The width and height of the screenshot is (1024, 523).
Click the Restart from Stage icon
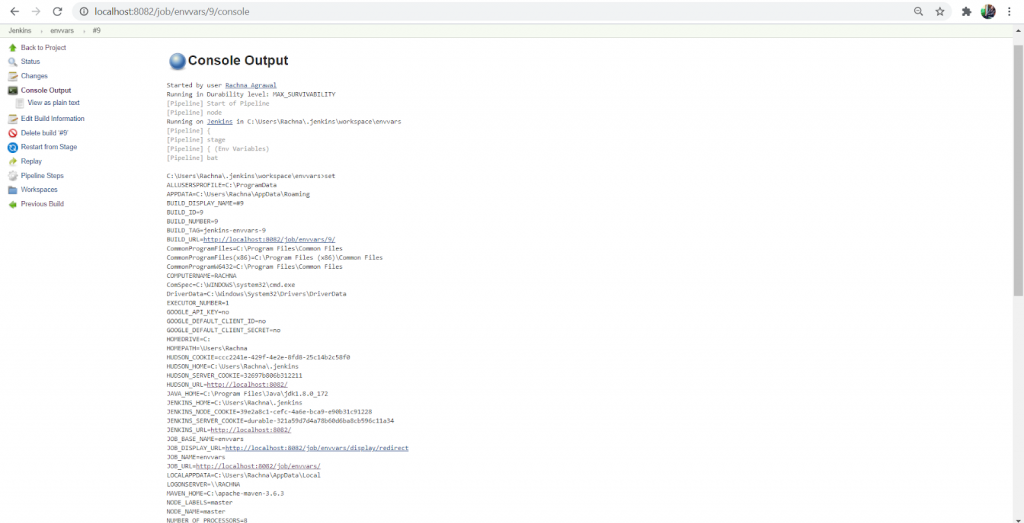pos(12,148)
